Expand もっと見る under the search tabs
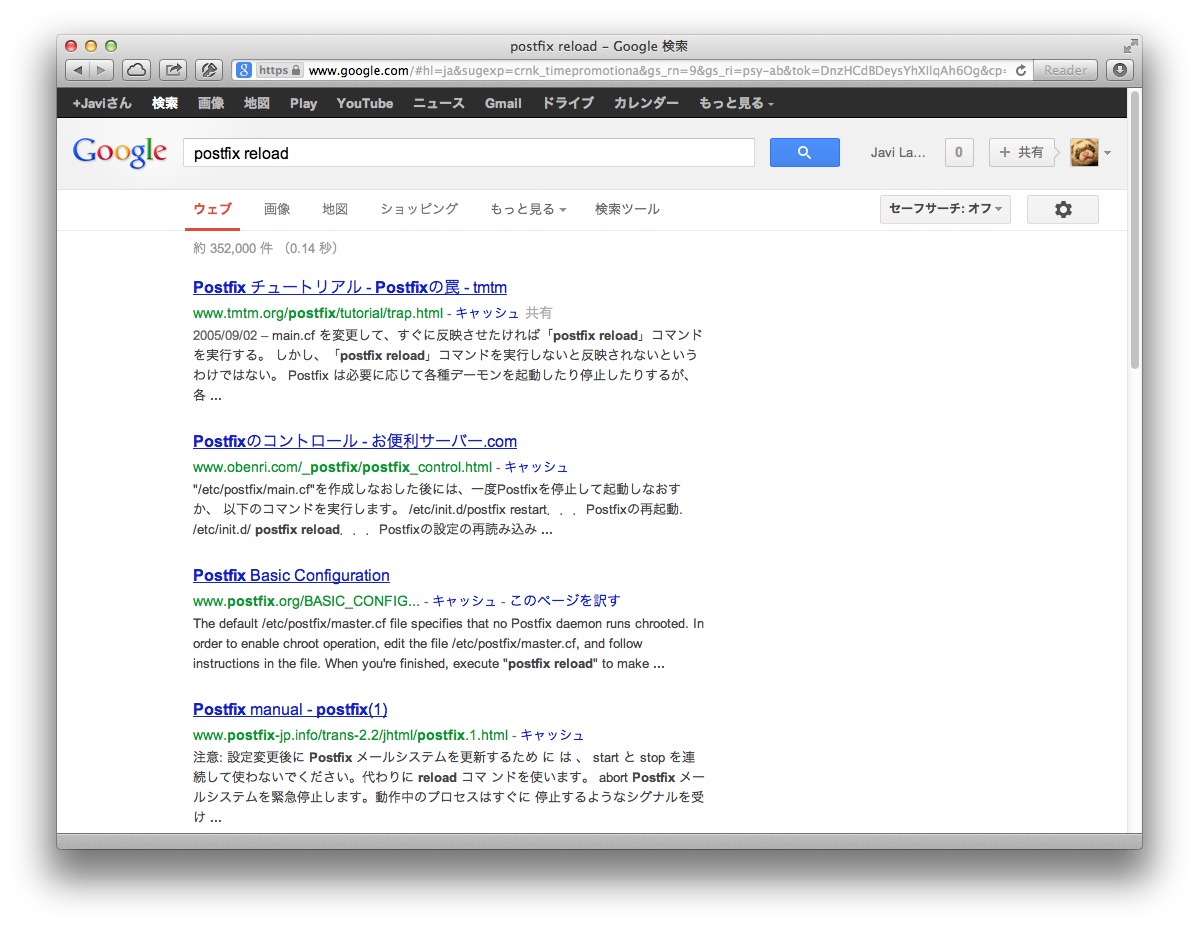Viewport: 1199px width, 928px height. 528,209
